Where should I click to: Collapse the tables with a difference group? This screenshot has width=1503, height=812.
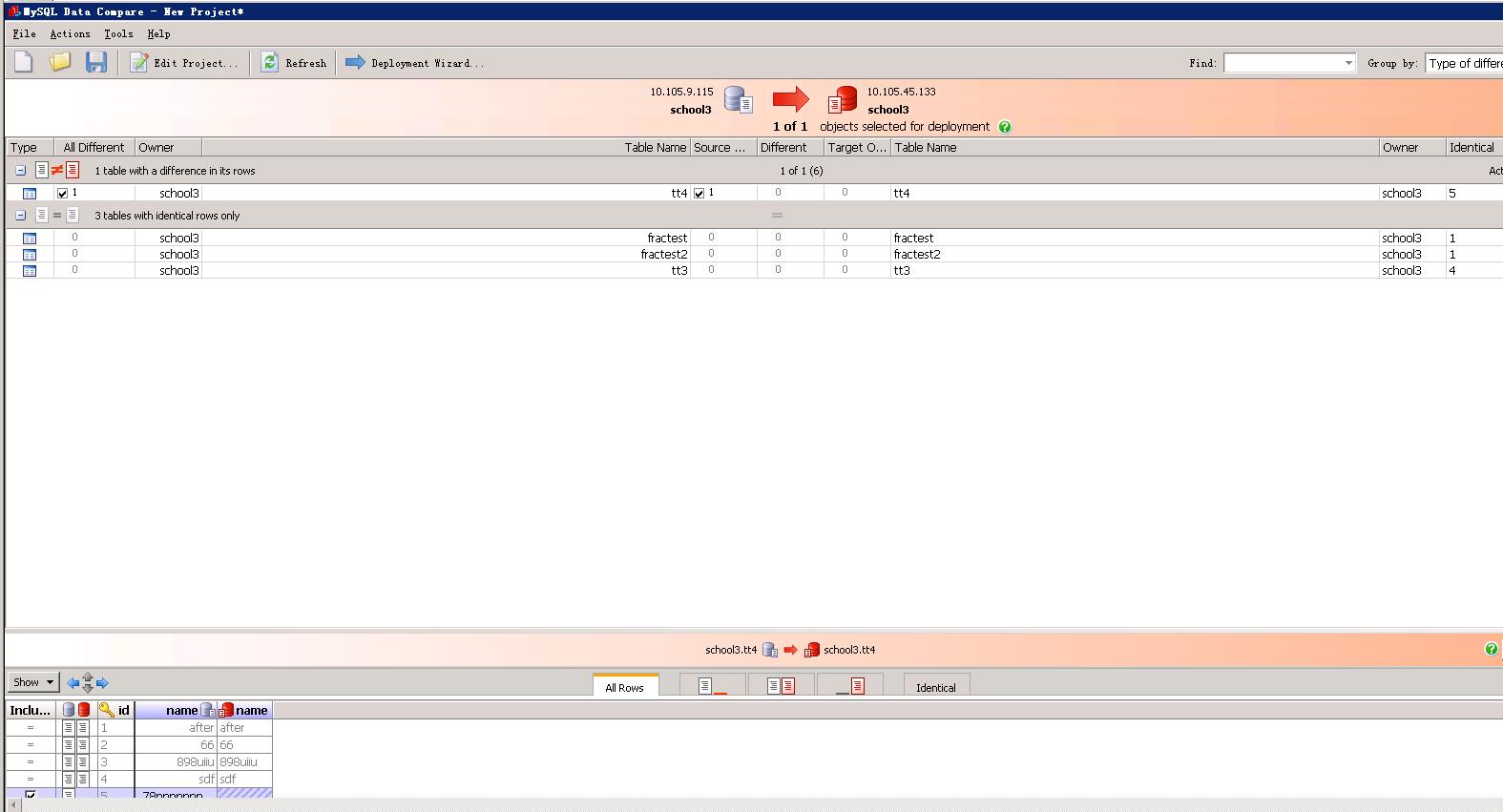pyautogui.click(x=20, y=171)
